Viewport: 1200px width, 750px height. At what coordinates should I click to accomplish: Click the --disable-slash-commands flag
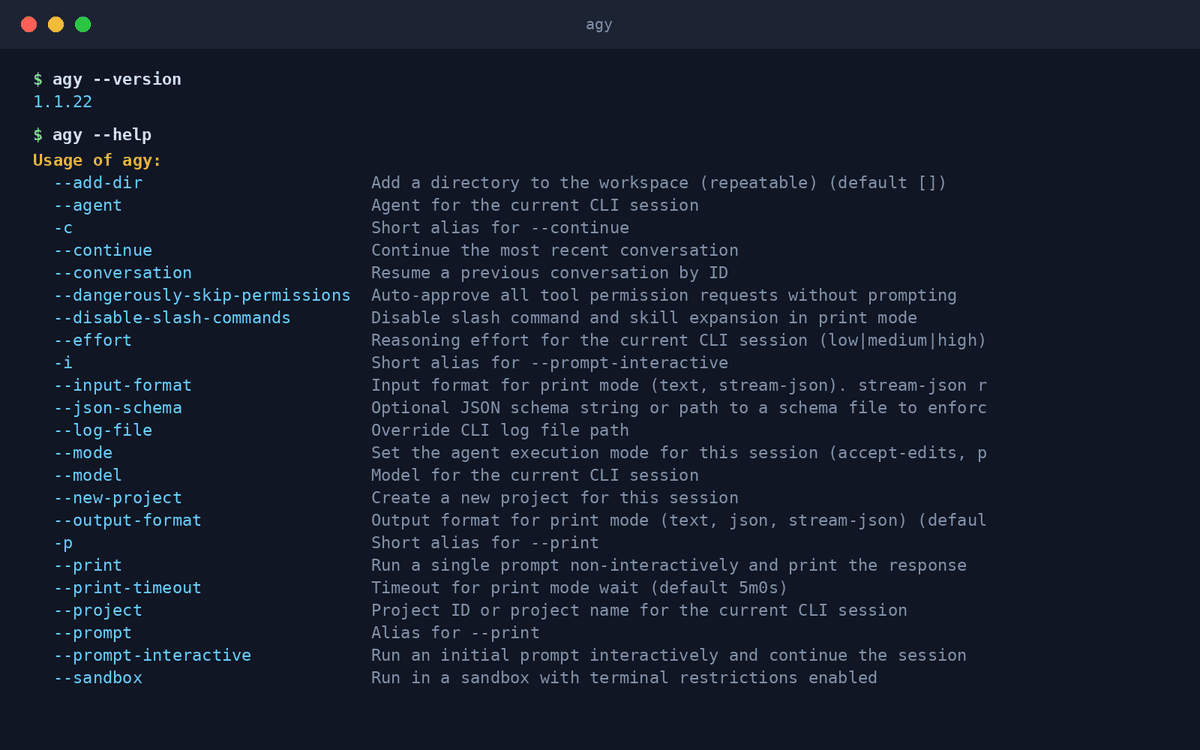click(172, 318)
